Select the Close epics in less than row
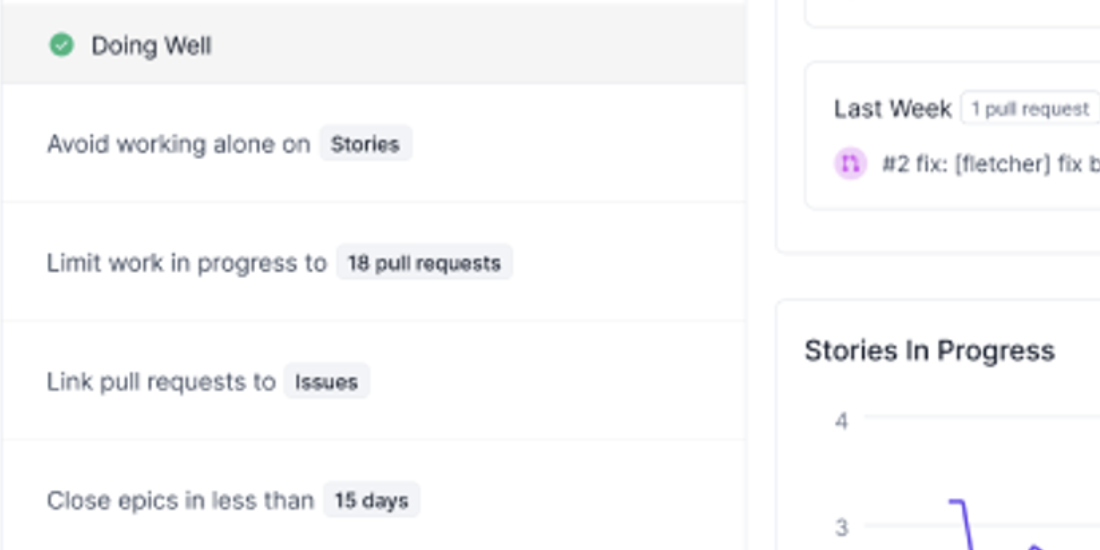1100x550 pixels. coord(180,500)
